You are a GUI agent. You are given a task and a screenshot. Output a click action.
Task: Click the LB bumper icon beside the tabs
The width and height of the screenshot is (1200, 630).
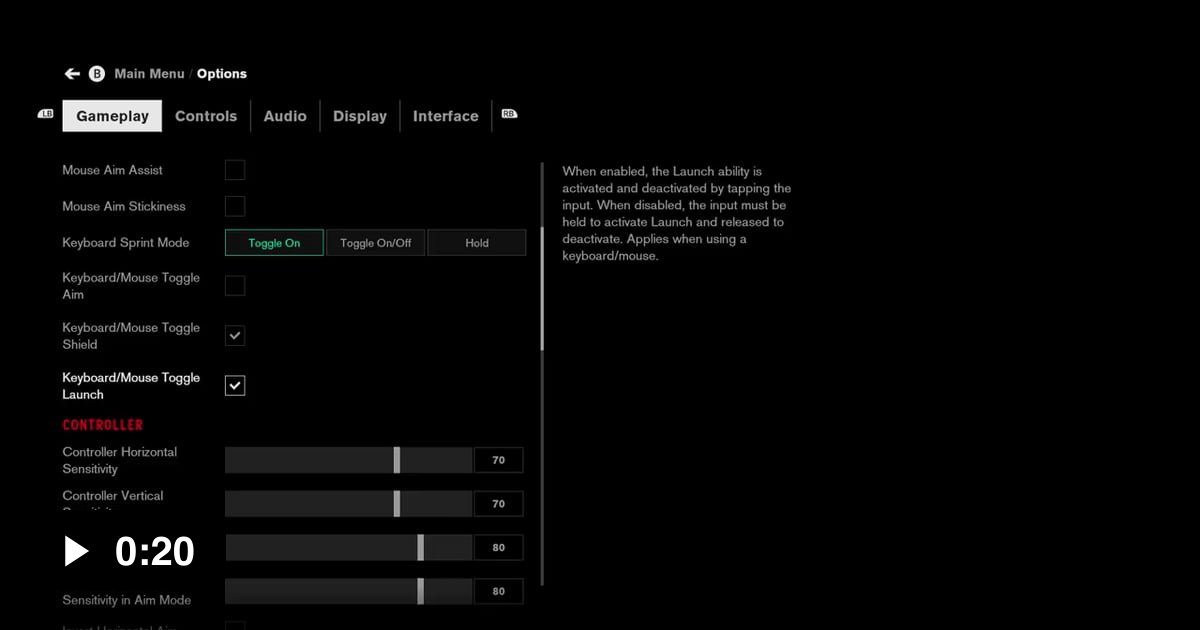[44, 115]
